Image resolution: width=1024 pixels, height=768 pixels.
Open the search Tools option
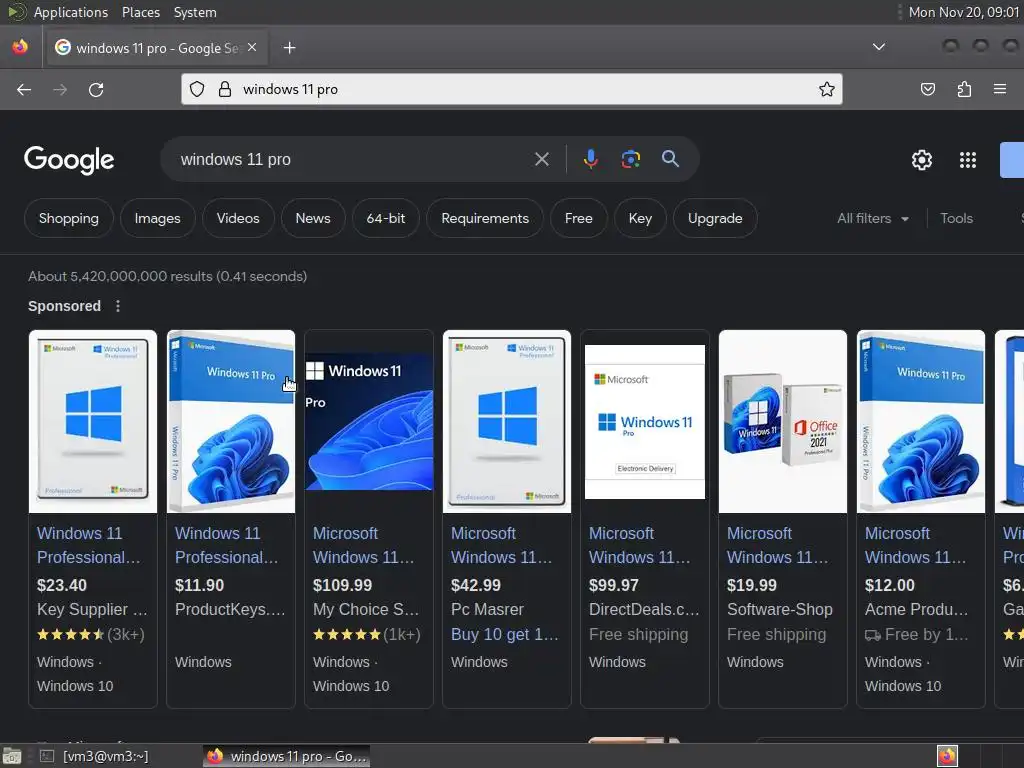click(x=956, y=219)
